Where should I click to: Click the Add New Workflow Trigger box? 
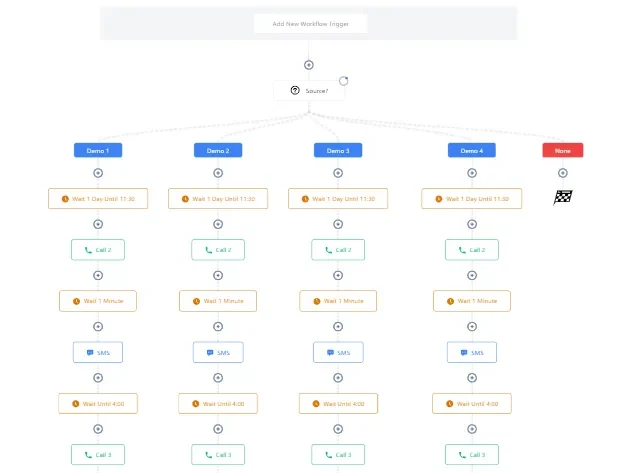310,24
